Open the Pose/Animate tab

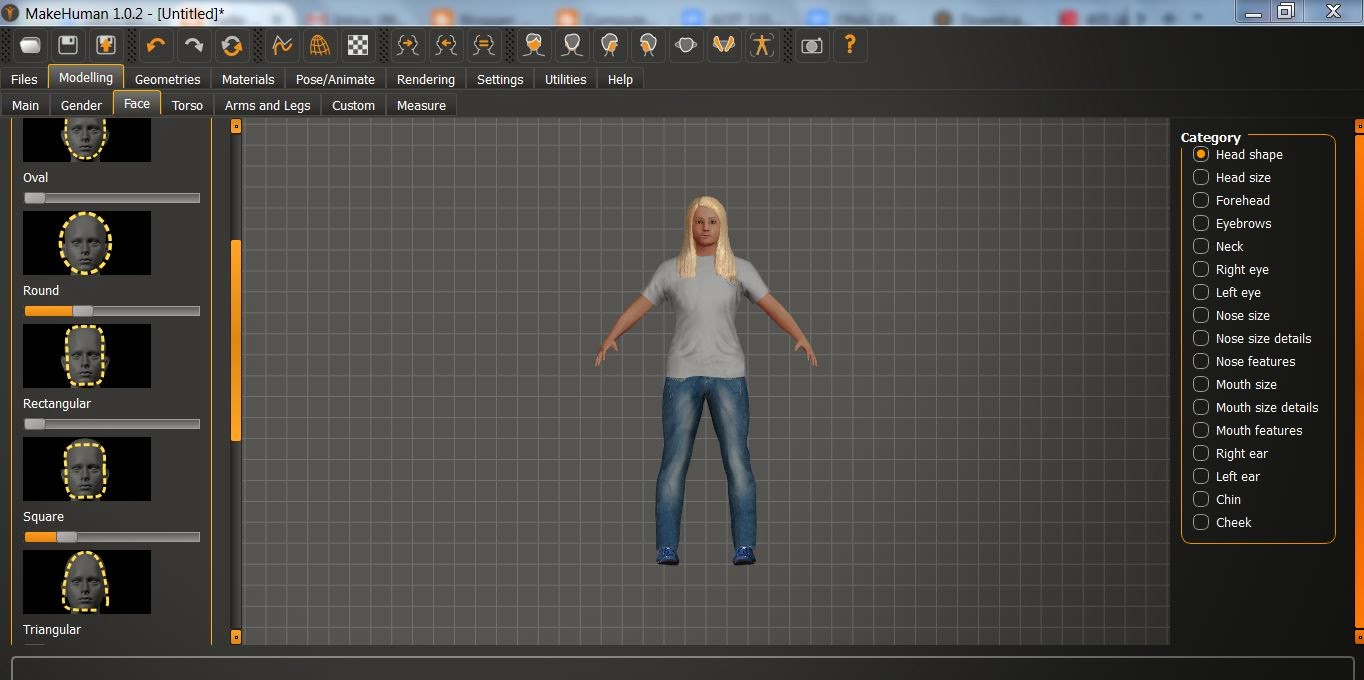335,79
